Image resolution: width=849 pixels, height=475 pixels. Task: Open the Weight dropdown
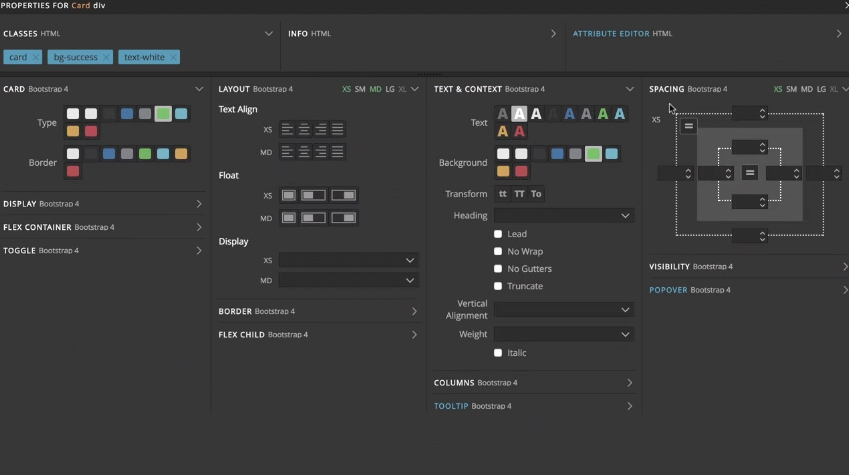564,334
